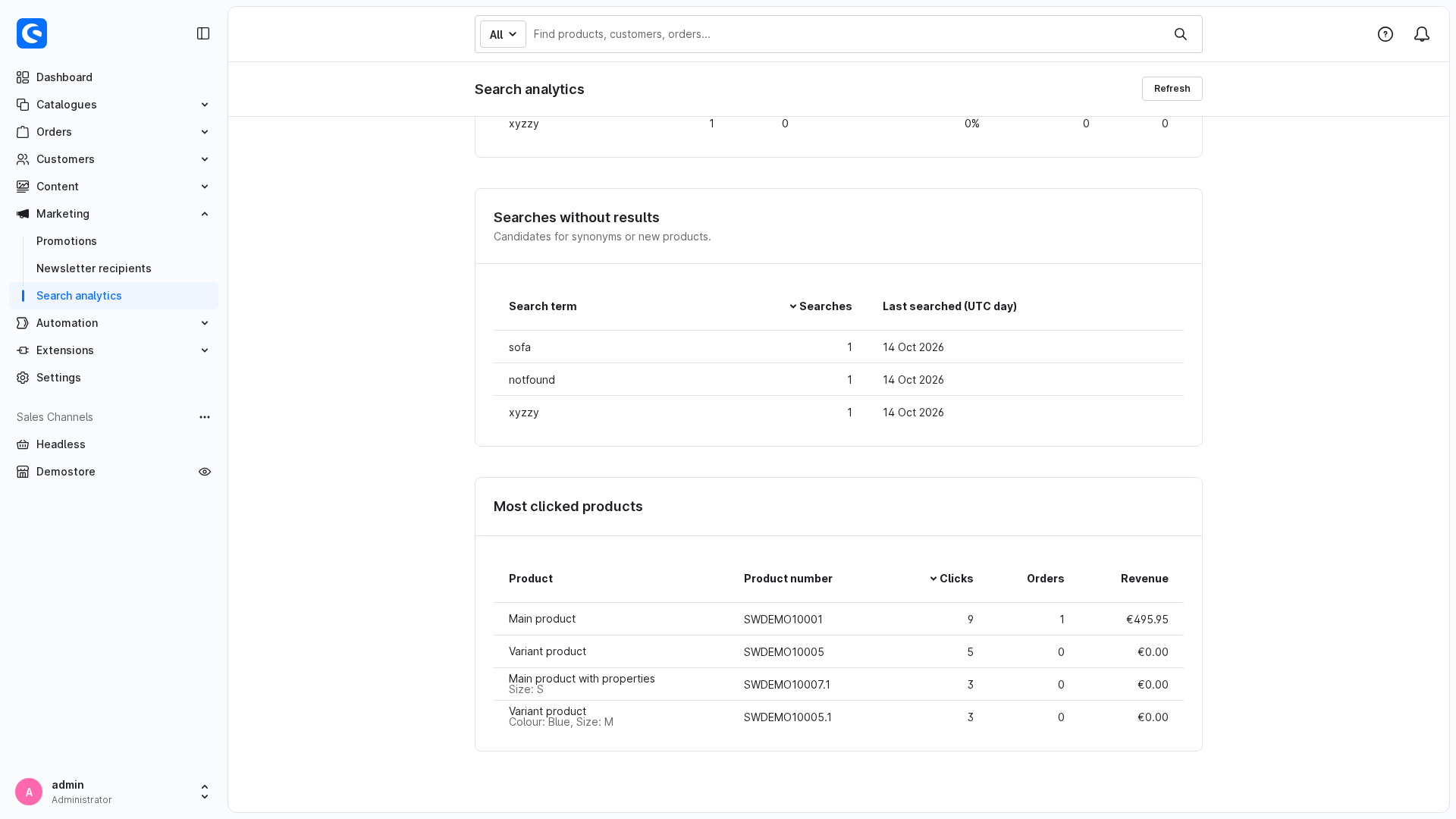Click the Automation icon in sidebar
The width and height of the screenshot is (1456, 819).
click(x=23, y=323)
